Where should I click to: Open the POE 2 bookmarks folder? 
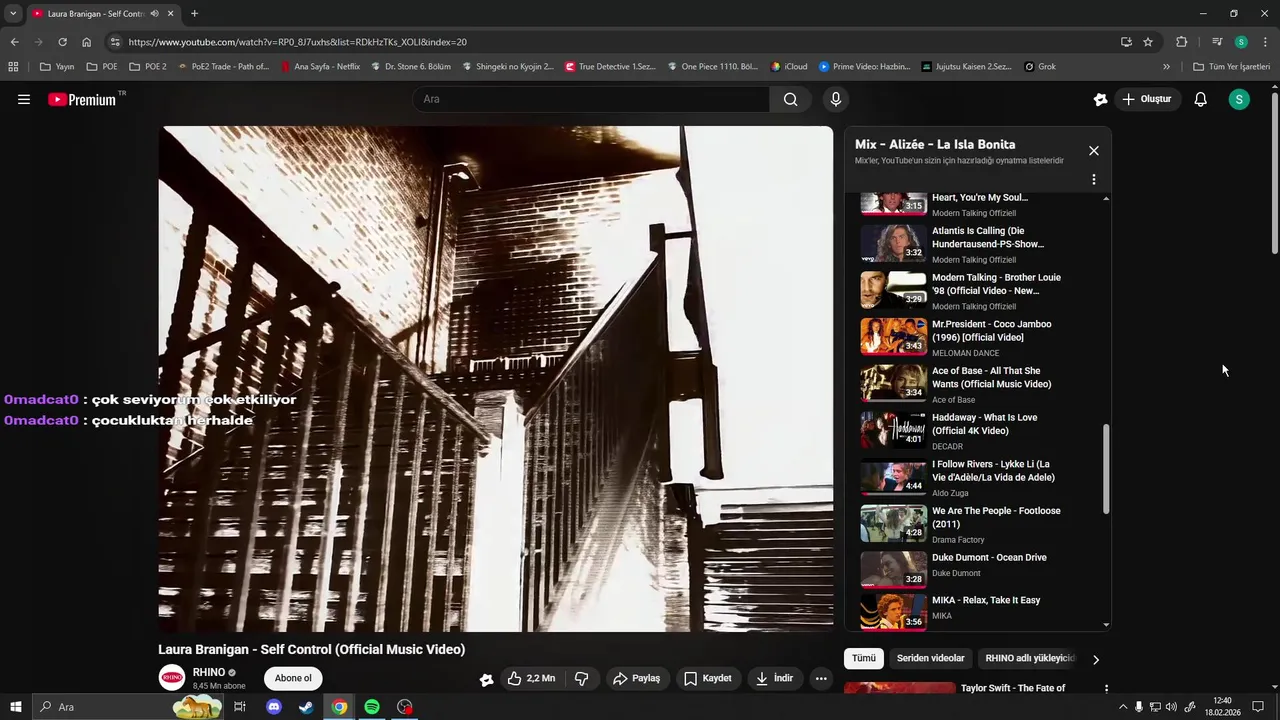(148, 67)
